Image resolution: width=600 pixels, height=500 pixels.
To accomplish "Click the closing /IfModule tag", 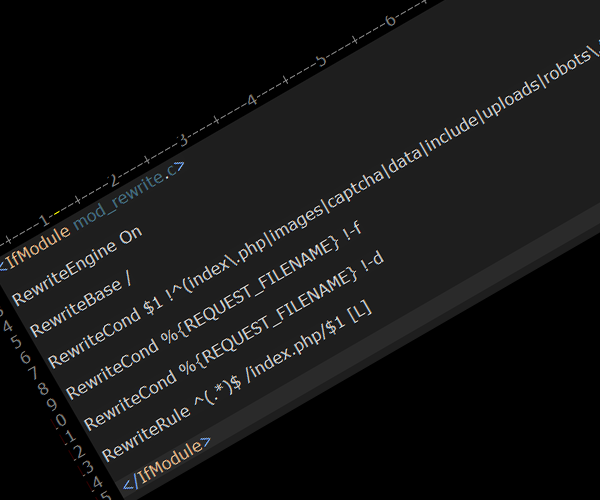I will coord(167,464).
